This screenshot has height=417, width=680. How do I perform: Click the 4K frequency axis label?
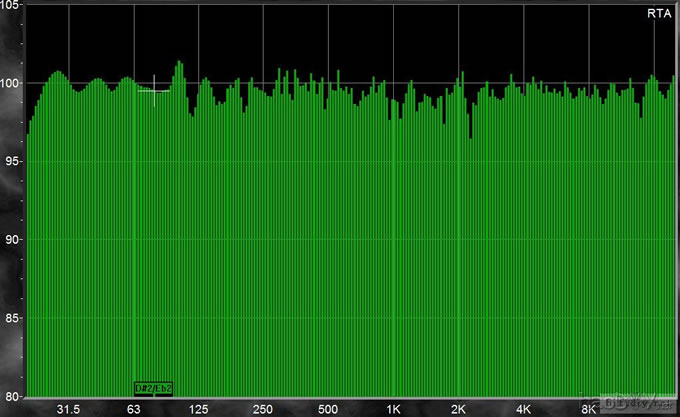coord(523,408)
